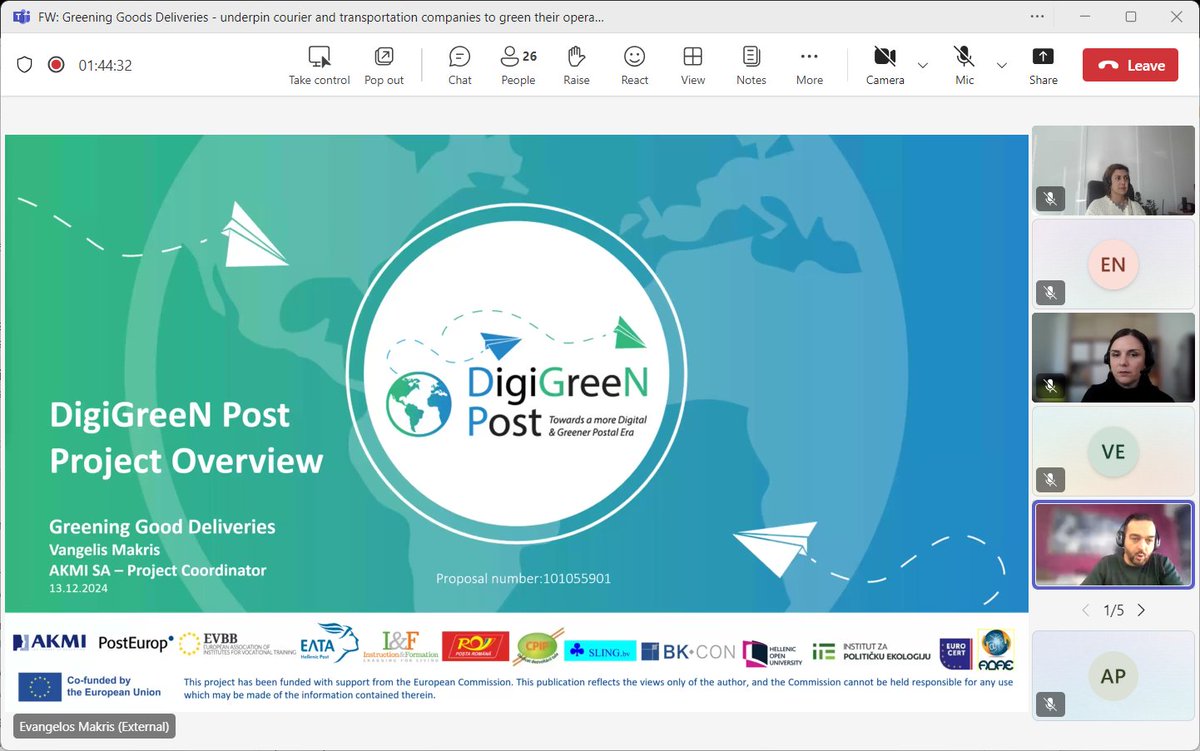Click the AKMI logo on the slide

pos(50,642)
